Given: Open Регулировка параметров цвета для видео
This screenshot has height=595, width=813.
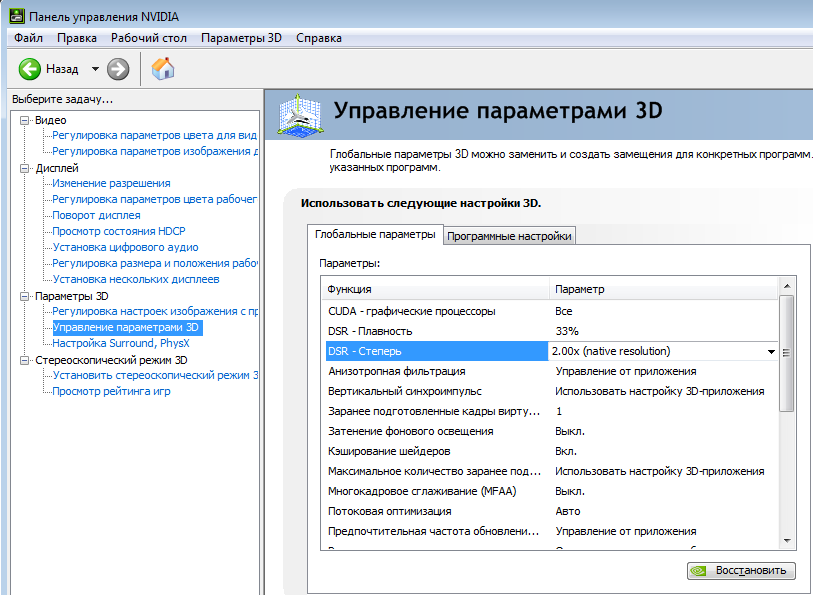Looking at the screenshot, I should tap(155, 135).
